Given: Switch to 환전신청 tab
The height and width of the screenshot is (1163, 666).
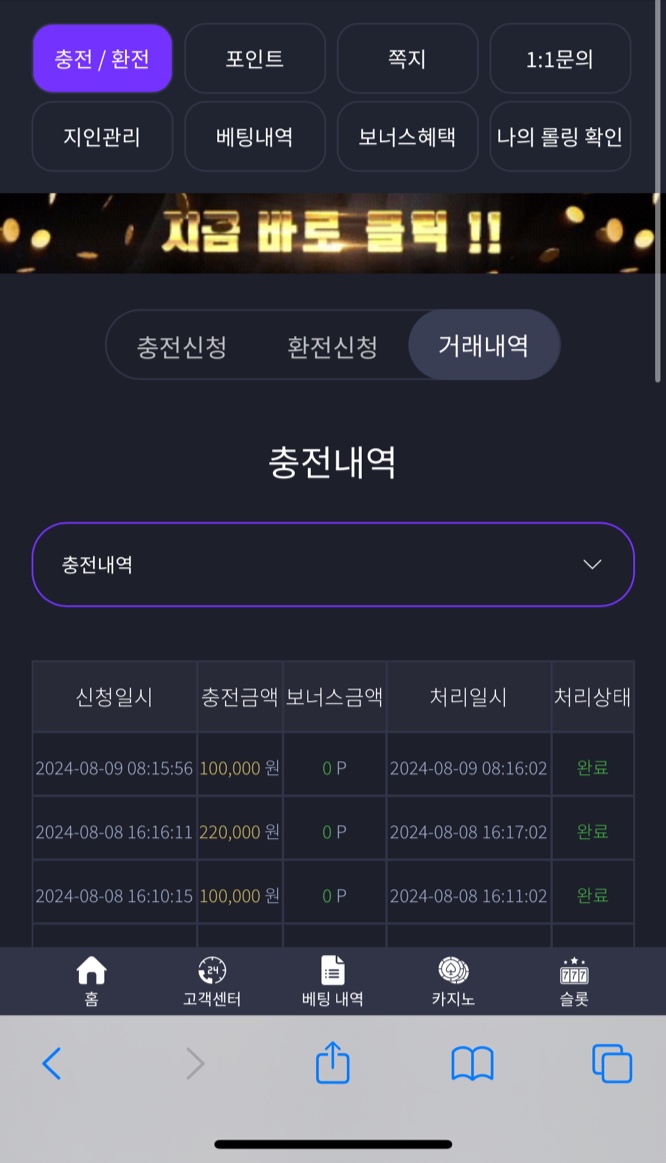Looking at the screenshot, I should click(332, 346).
